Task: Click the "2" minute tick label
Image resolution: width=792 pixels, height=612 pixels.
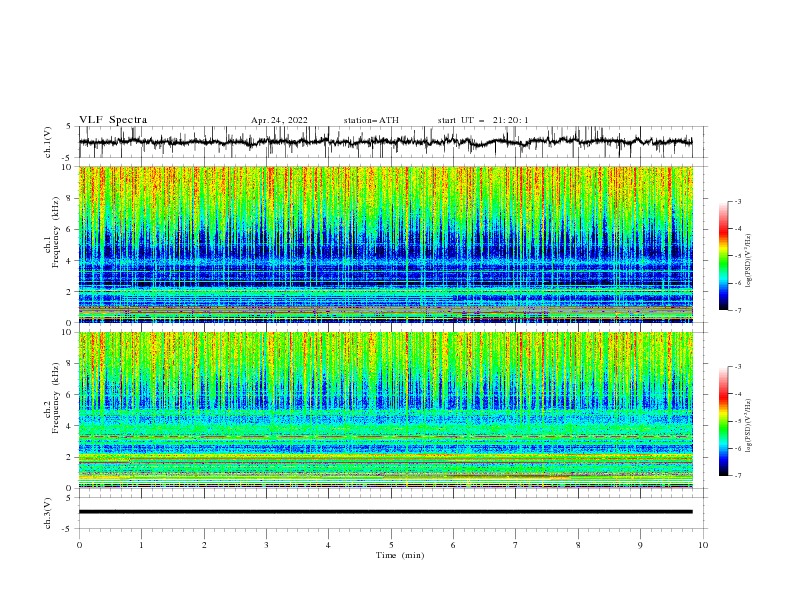Action: pos(204,545)
